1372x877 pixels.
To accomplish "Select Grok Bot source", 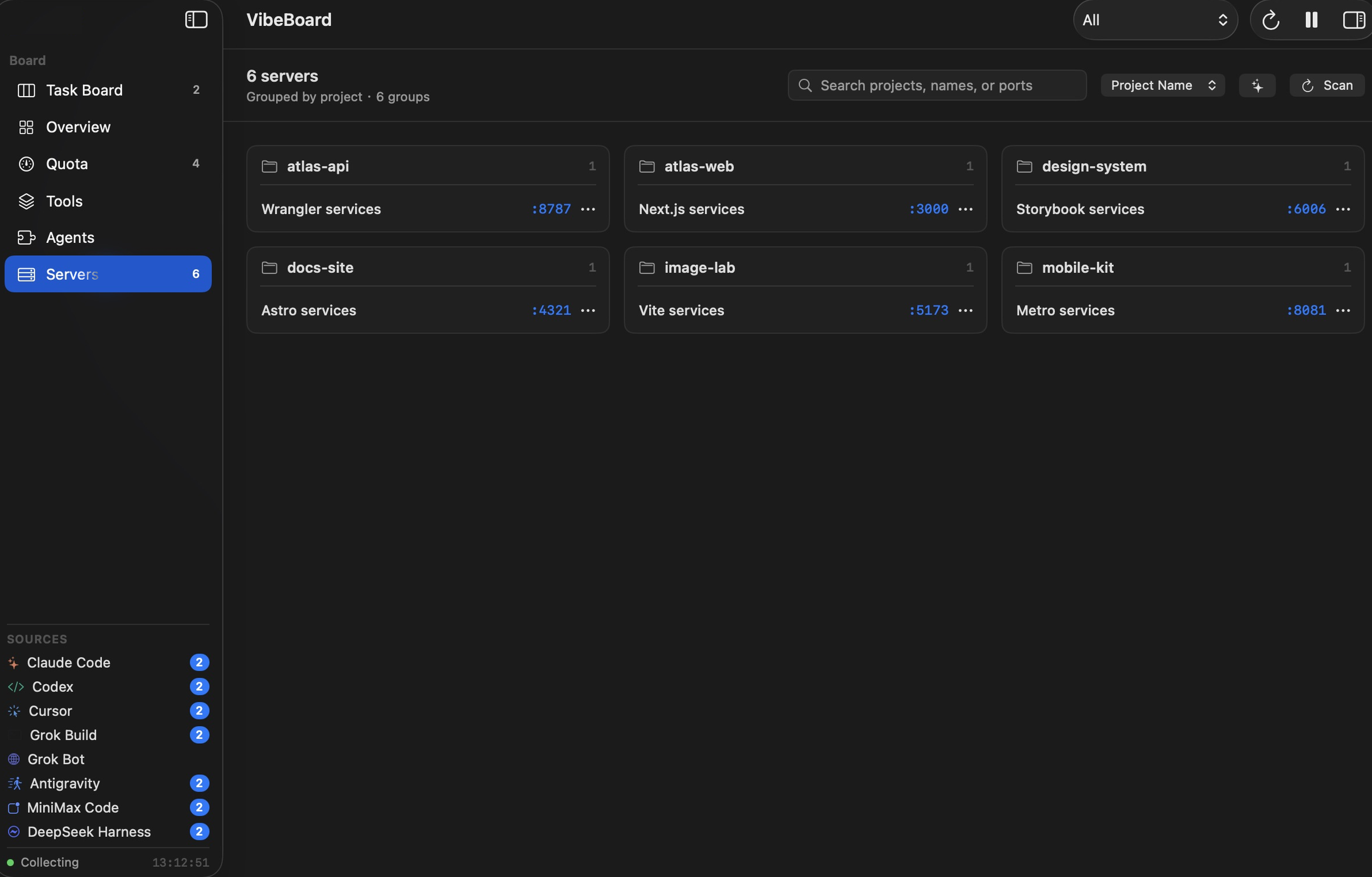I will point(109,760).
